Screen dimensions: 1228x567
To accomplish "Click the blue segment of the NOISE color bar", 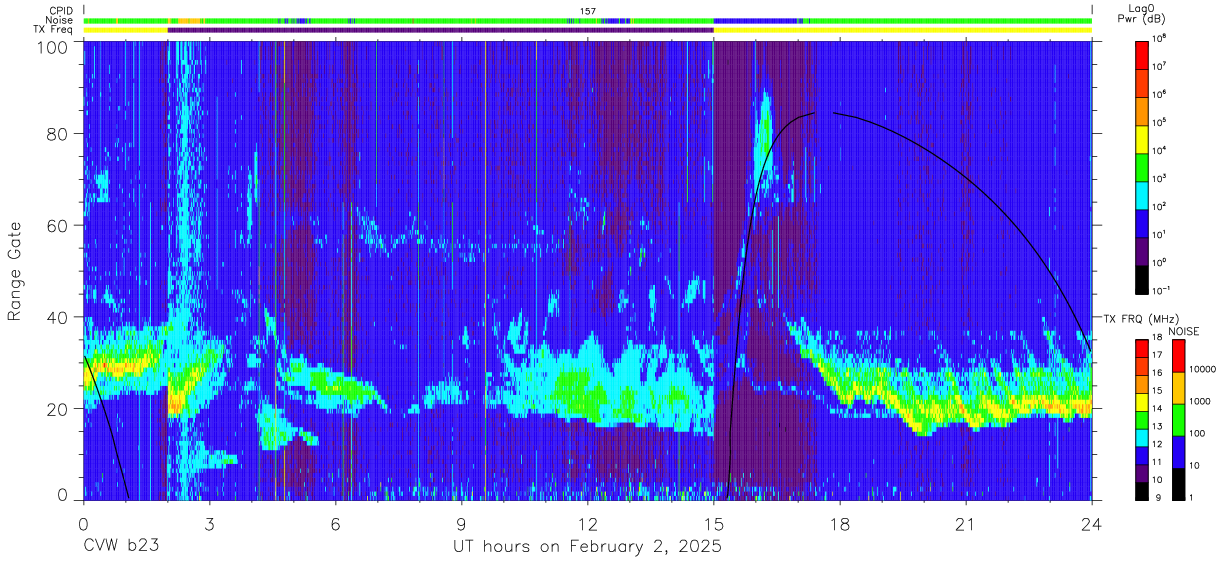I will 1180,451.
